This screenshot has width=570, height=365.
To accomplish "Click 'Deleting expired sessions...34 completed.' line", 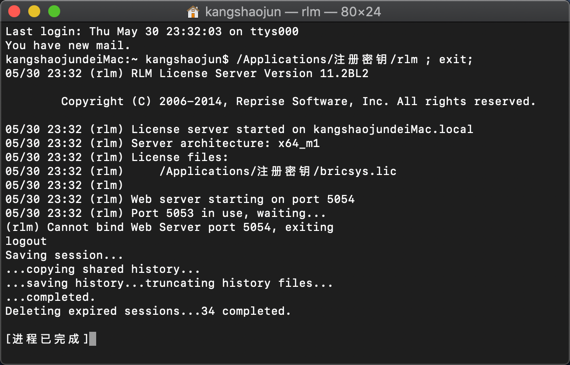I will pos(148,311).
